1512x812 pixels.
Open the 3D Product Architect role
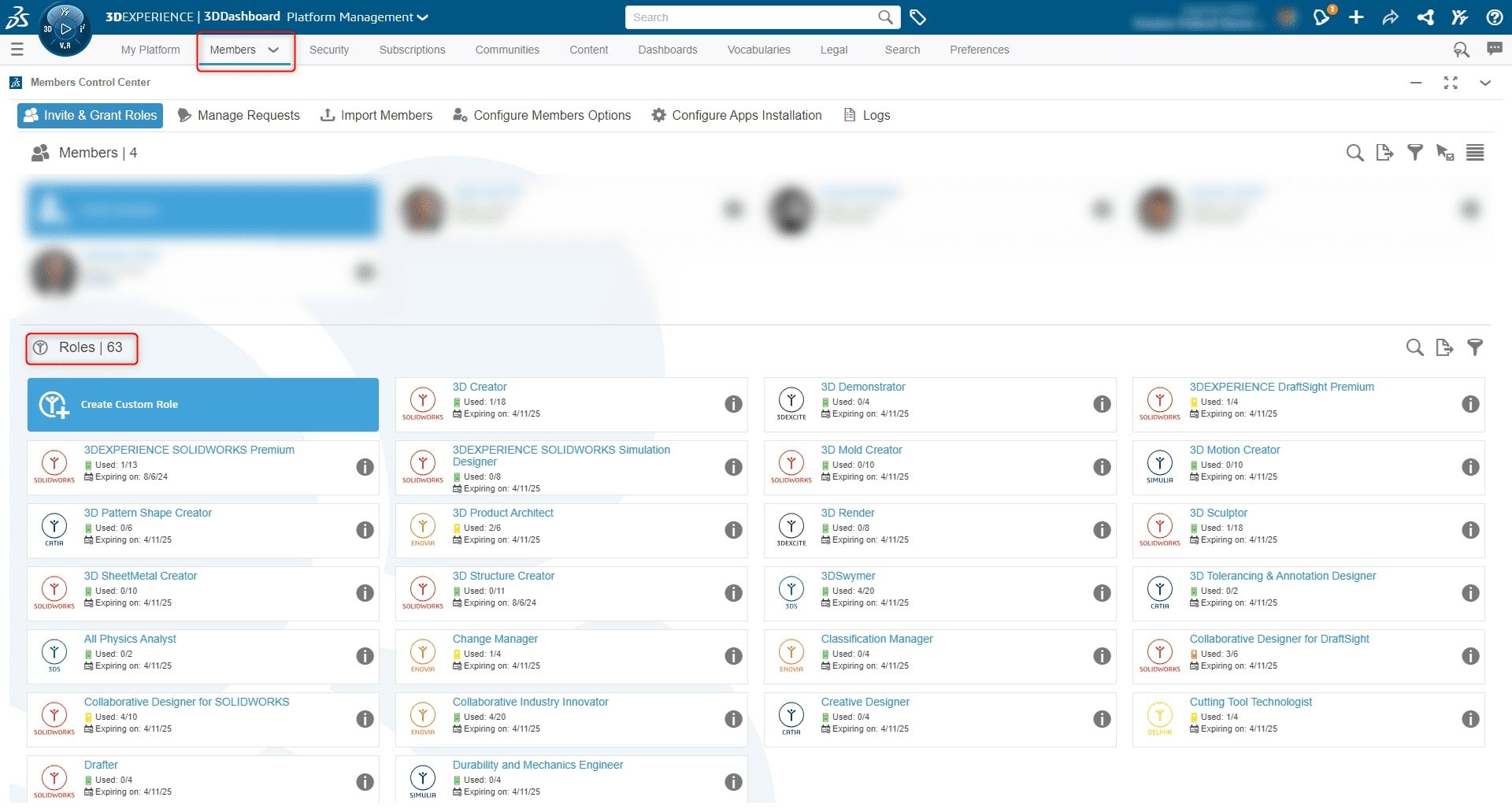(x=502, y=513)
